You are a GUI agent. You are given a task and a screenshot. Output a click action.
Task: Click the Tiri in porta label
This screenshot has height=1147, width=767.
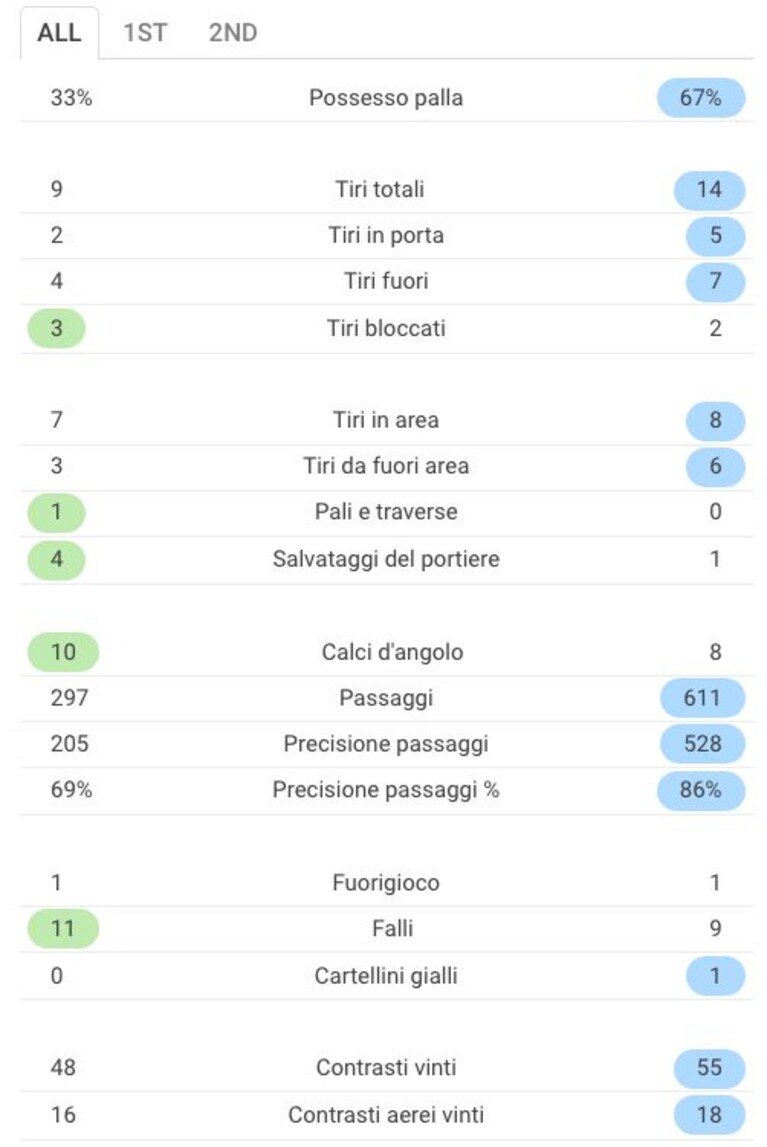coord(386,236)
